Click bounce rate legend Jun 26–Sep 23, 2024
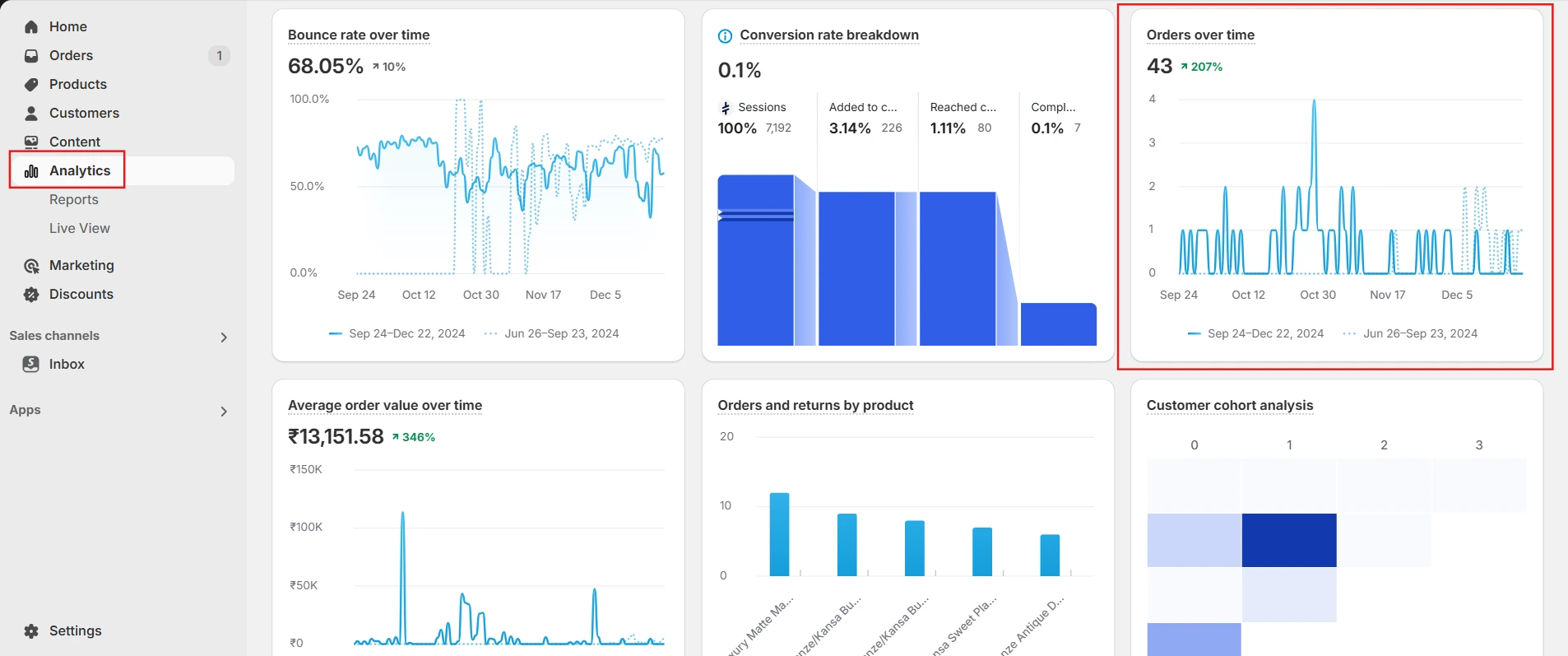This screenshot has width=1568, height=656. click(552, 333)
